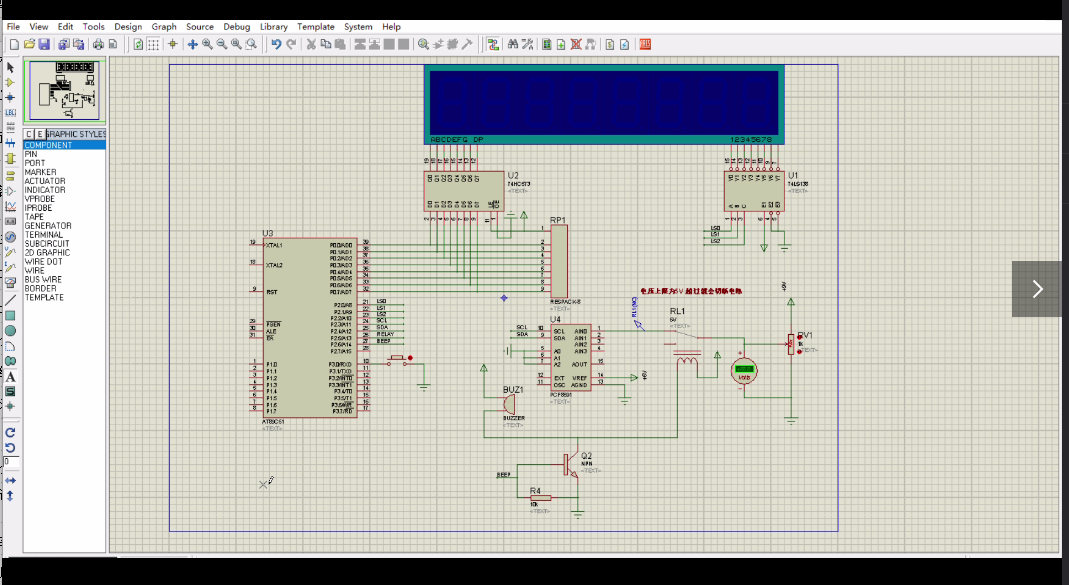This screenshot has width=1069, height=585.
Task: Click the Save floppy disk icon
Action: click(44, 44)
